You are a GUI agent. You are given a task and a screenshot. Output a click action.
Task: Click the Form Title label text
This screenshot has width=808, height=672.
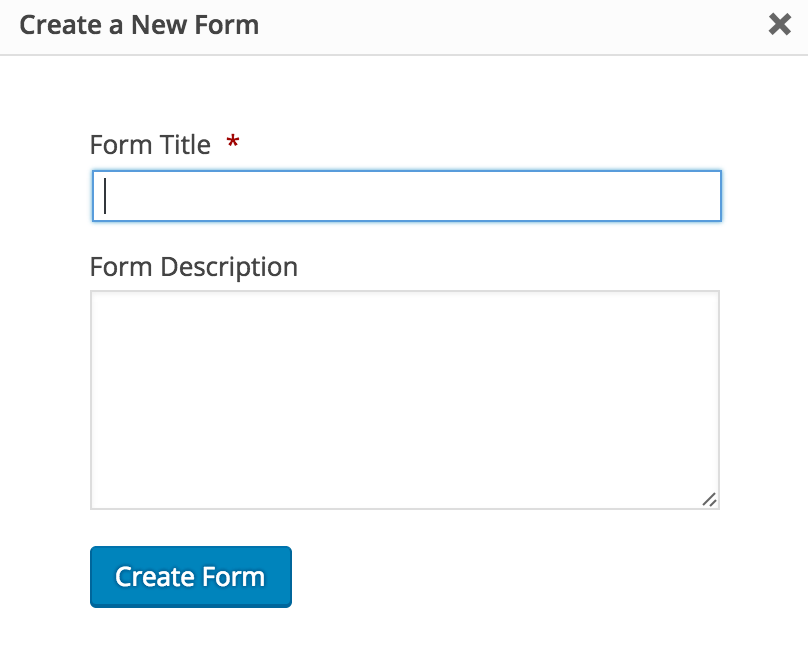click(150, 144)
